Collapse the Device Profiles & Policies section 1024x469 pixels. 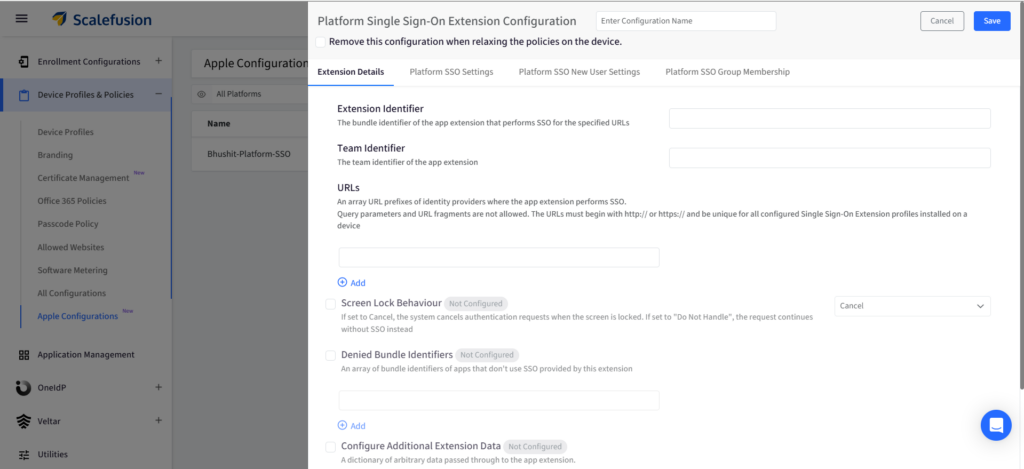(x=158, y=94)
